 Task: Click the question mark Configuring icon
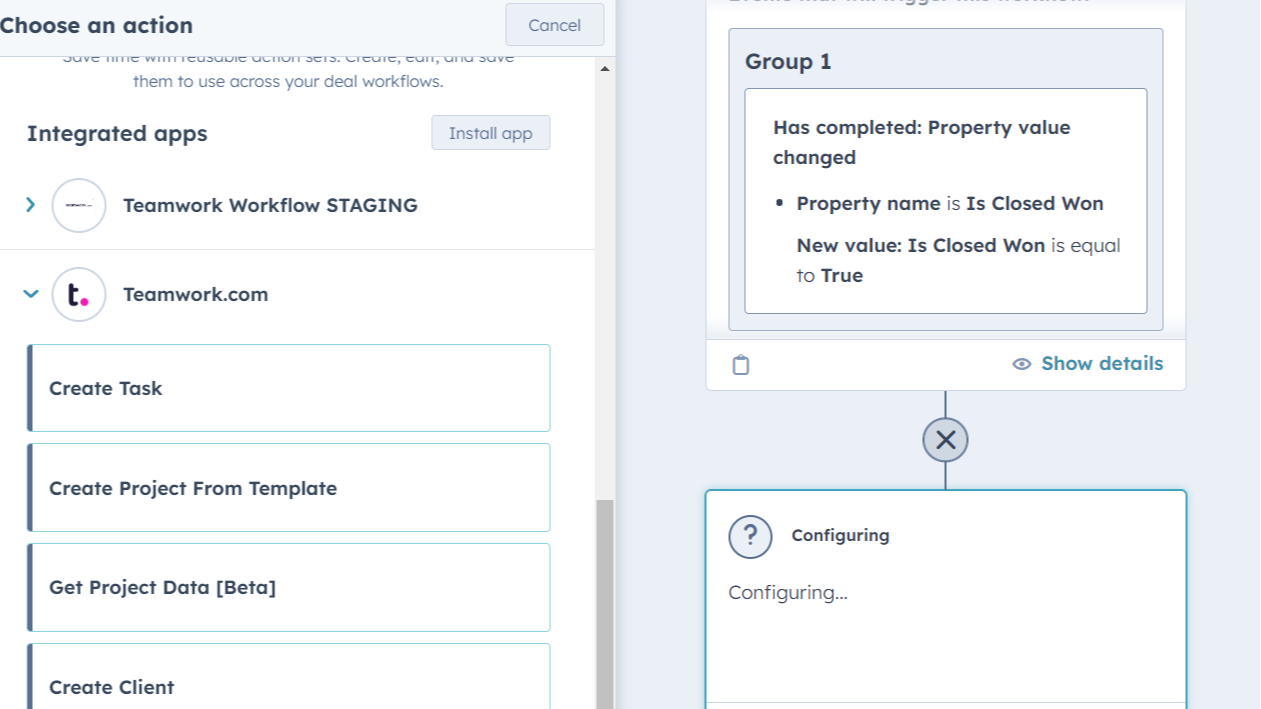(x=750, y=536)
